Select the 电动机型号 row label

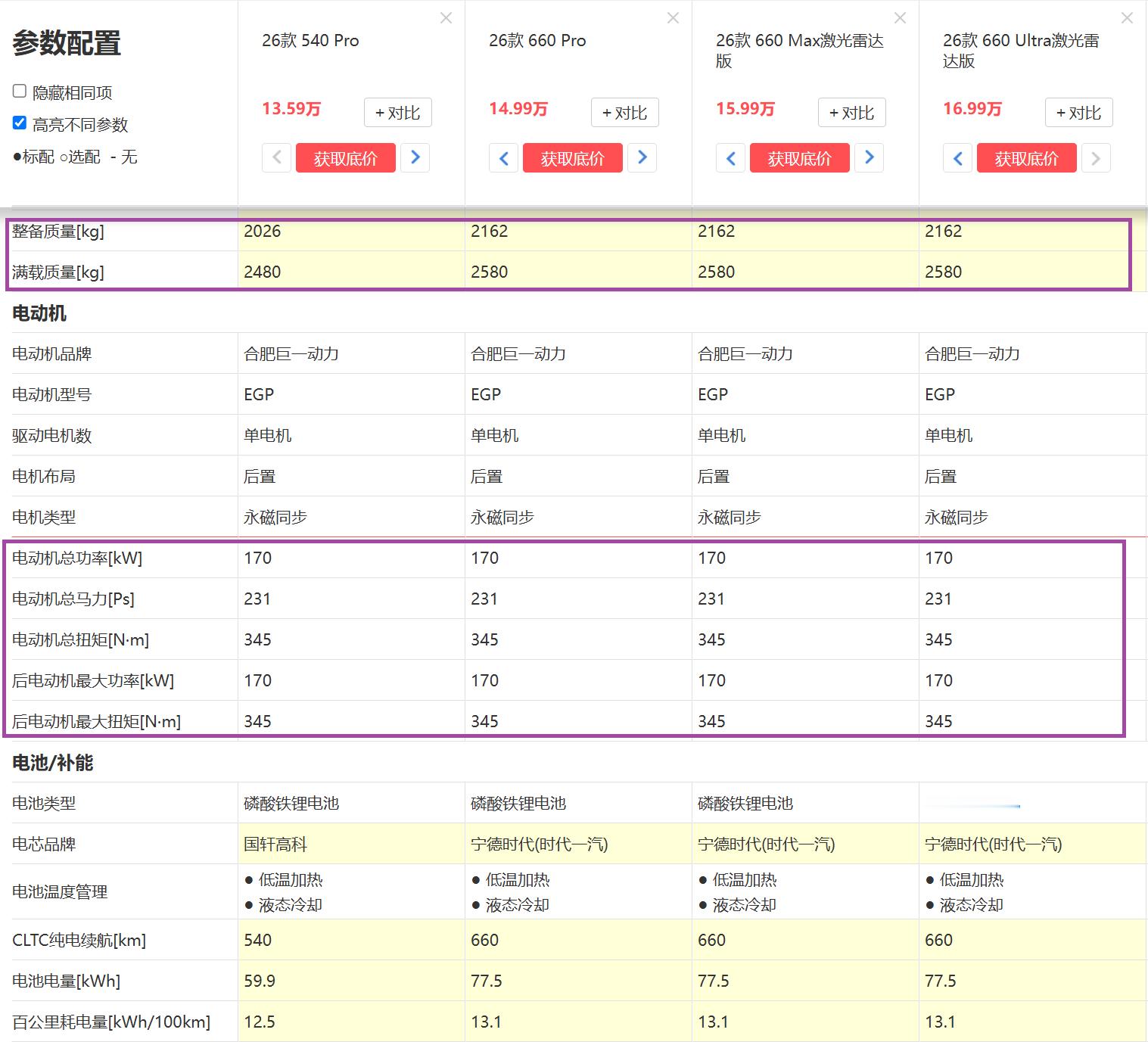coord(51,395)
